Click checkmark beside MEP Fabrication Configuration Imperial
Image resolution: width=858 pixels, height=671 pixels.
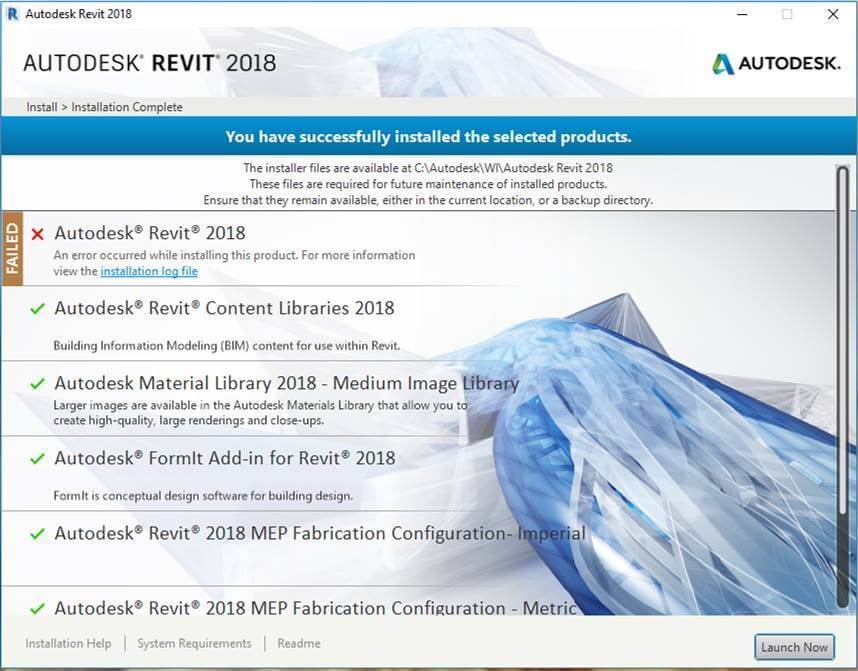38,534
